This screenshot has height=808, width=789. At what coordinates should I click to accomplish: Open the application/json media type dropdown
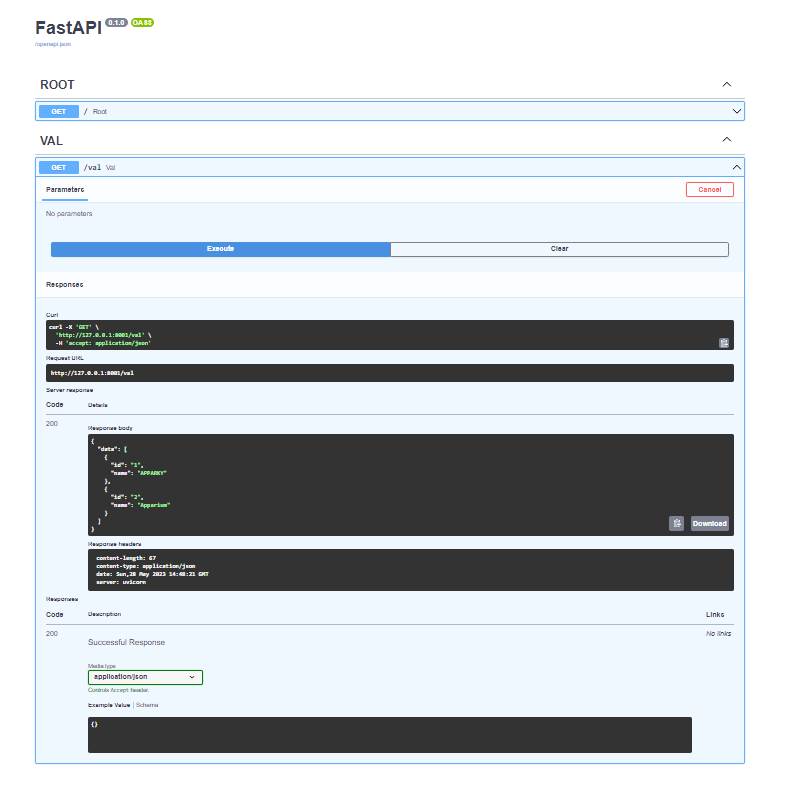pyautogui.click(x=145, y=677)
